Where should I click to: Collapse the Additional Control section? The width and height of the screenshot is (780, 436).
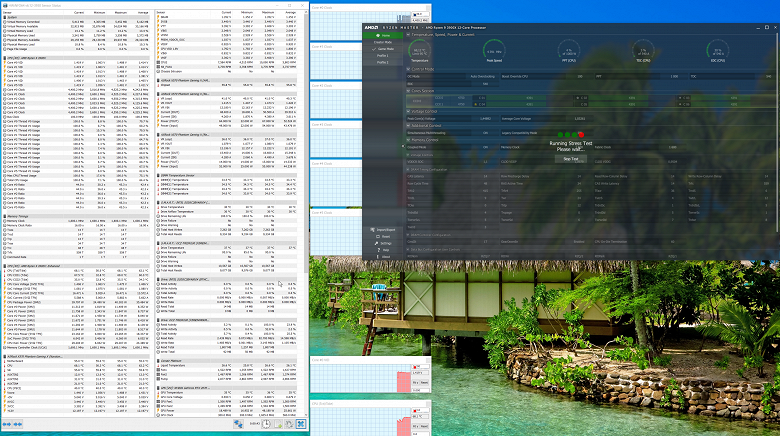coord(408,126)
